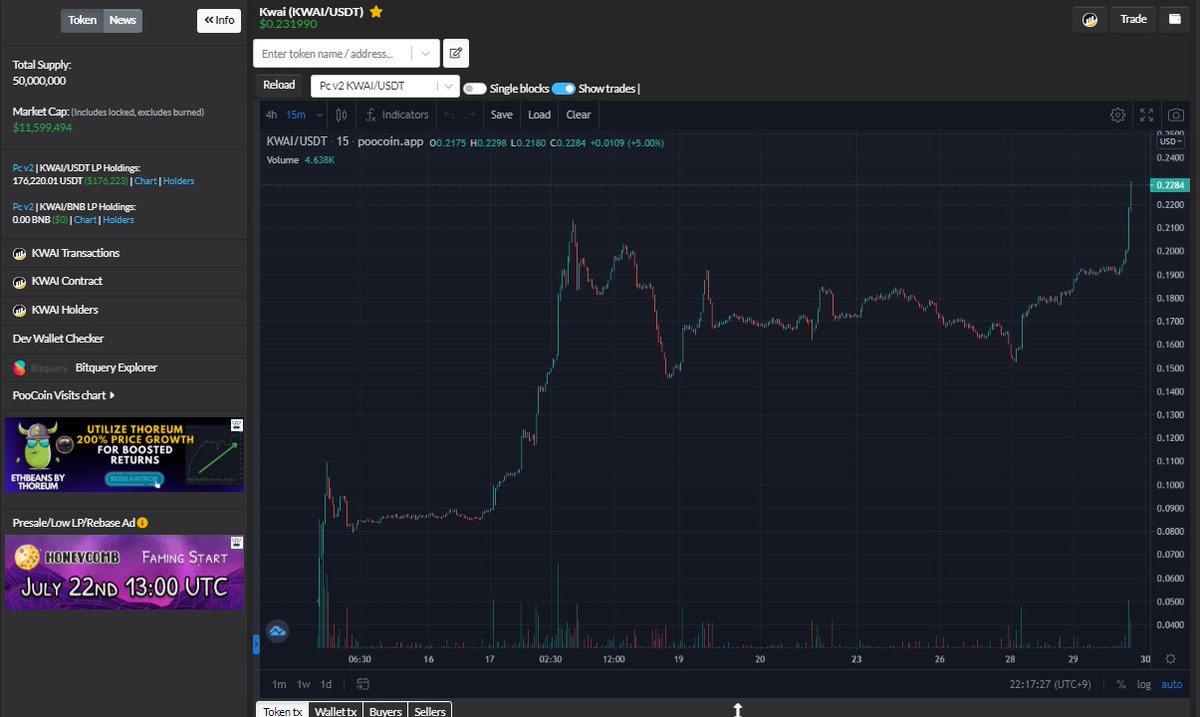Click Load in chart toolbar

[539, 115]
